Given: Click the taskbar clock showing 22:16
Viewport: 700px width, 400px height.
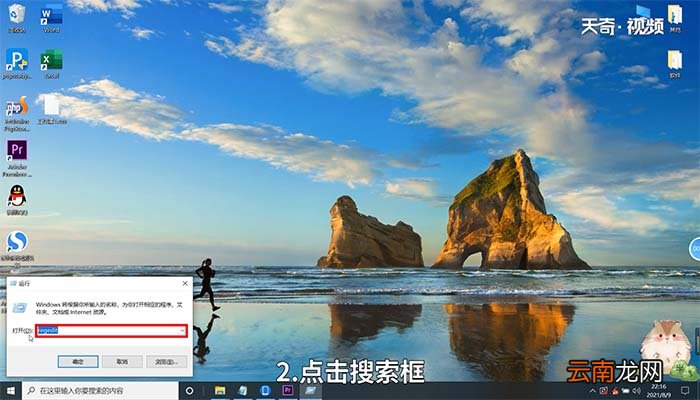Looking at the screenshot, I should 658,391.
